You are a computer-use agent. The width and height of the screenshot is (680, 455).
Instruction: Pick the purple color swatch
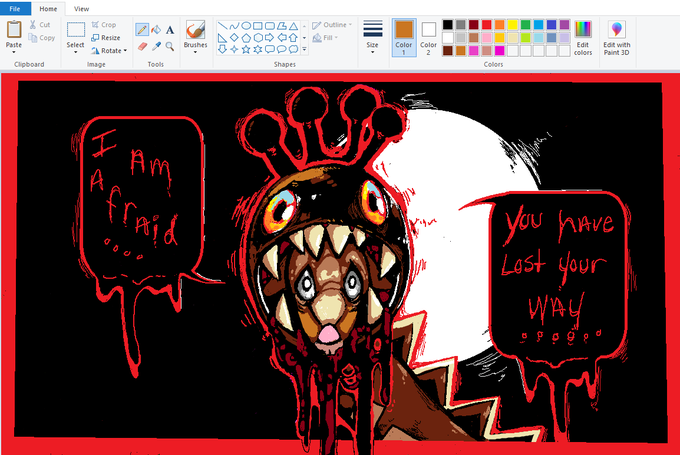(564, 25)
